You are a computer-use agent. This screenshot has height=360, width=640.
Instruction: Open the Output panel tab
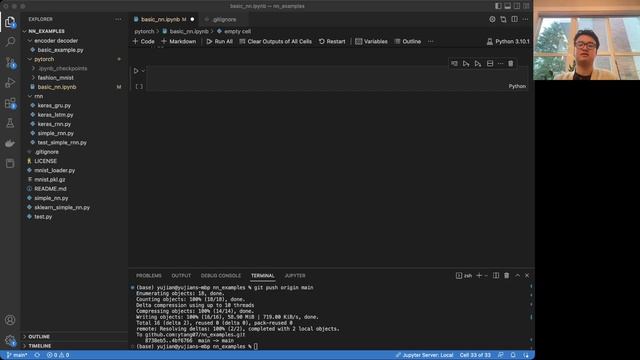(181, 276)
